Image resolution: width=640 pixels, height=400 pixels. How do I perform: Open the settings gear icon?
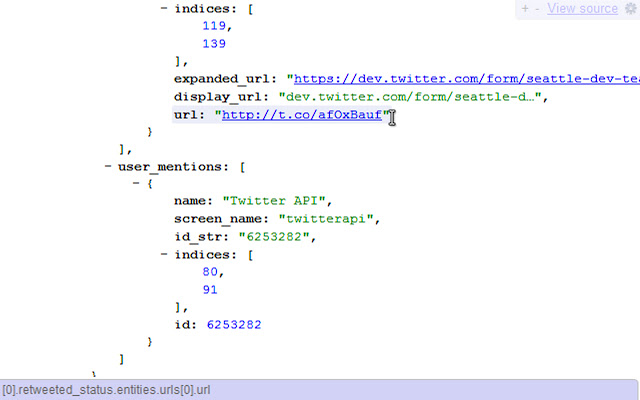click(629, 9)
